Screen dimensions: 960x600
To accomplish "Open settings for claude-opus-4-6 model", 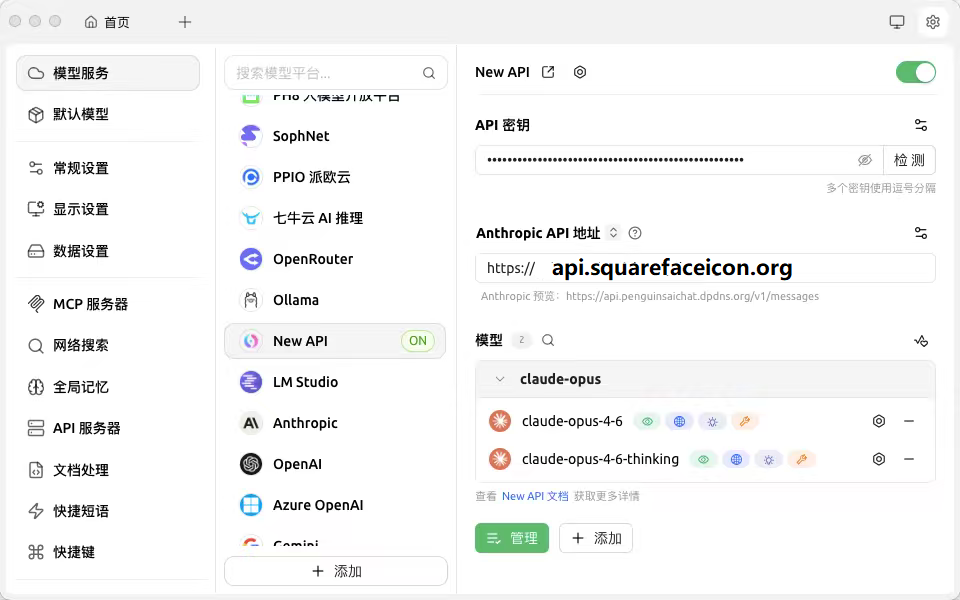I will pos(879,421).
